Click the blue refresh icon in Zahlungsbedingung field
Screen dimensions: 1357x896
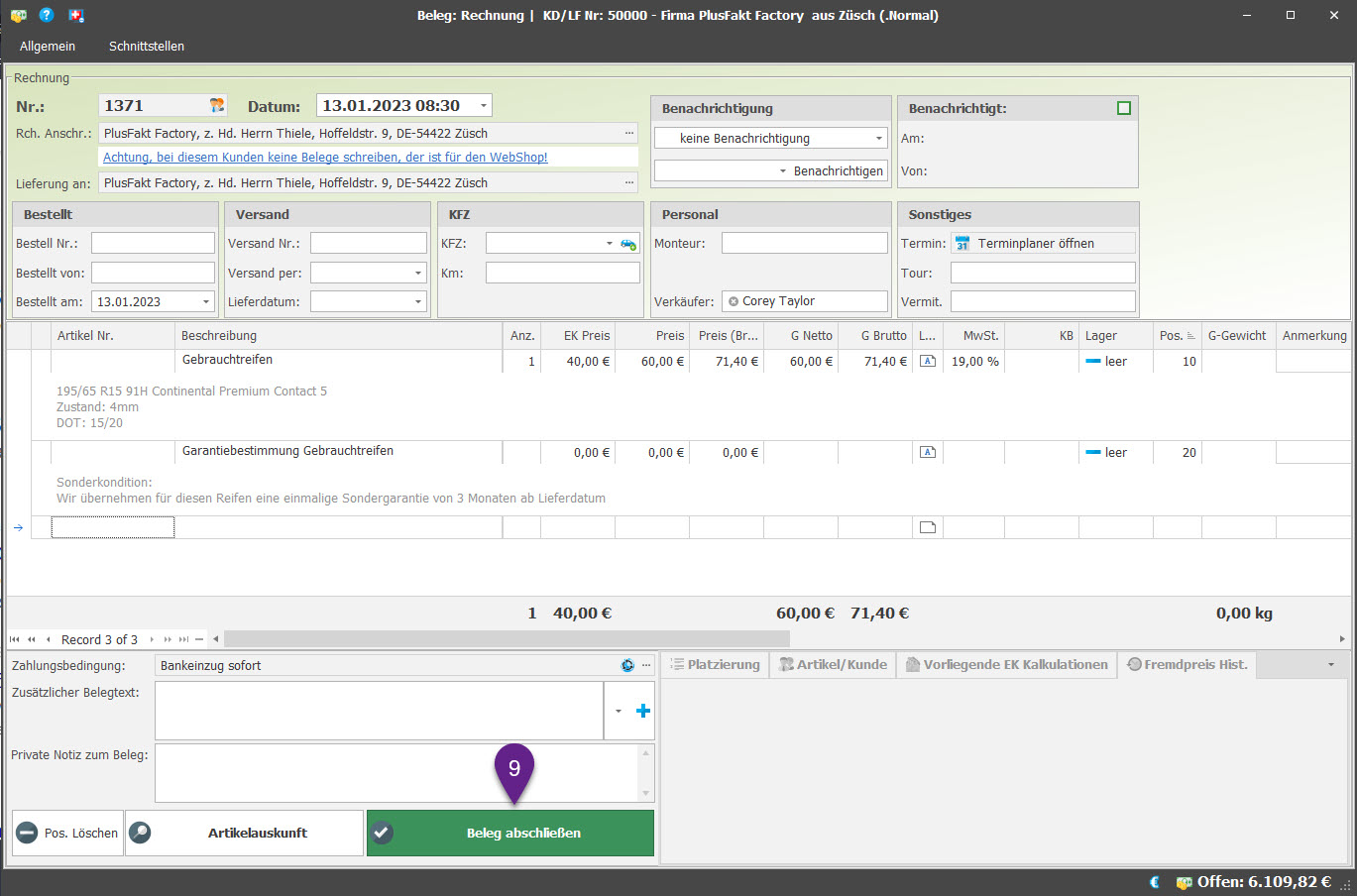[627, 665]
